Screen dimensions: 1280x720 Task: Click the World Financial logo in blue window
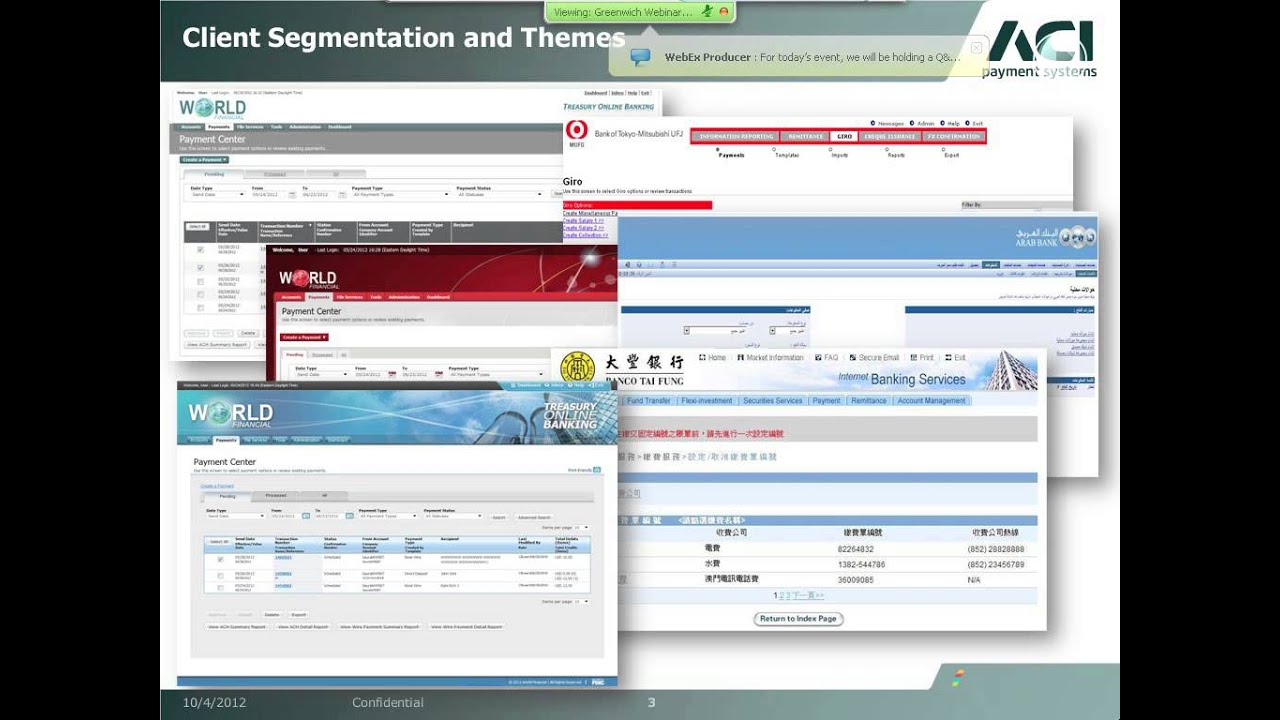point(230,413)
